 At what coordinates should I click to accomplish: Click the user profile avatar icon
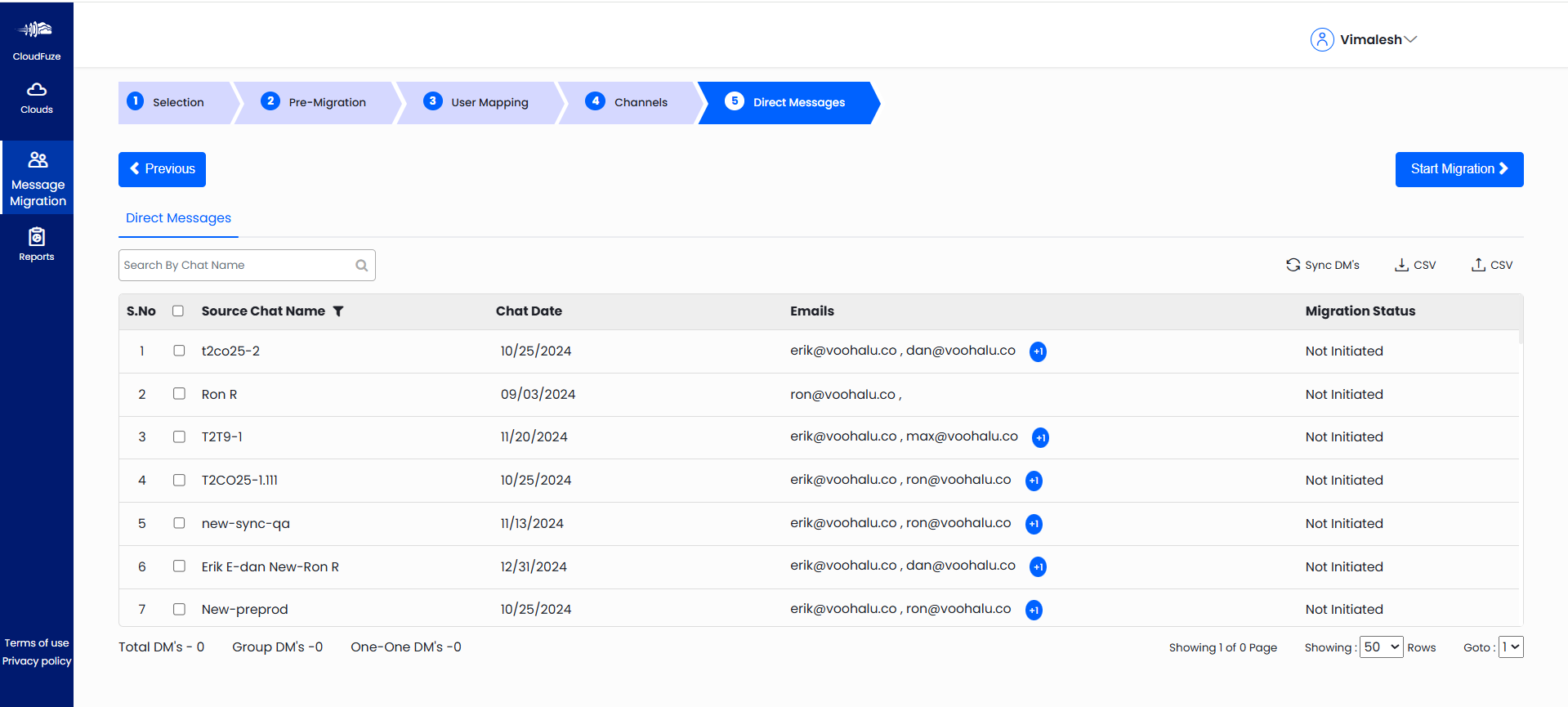[x=1321, y=39]
